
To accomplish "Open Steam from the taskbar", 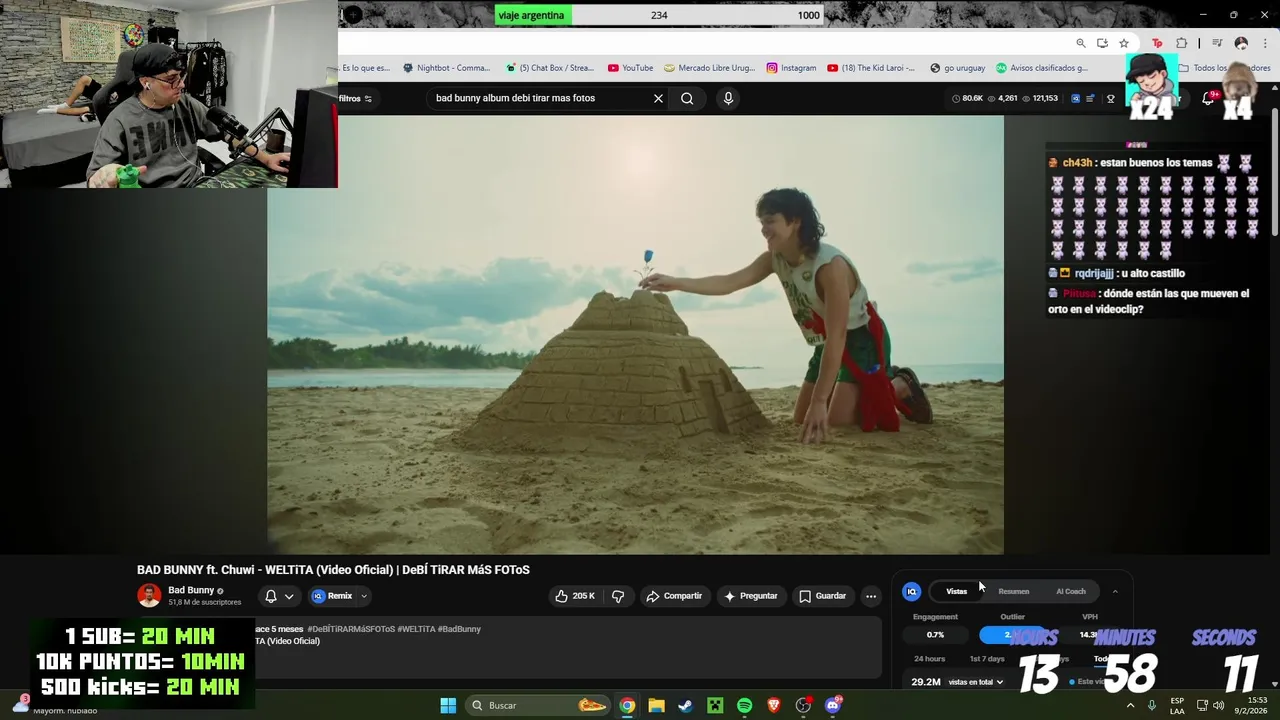I will tap(685, 706).
